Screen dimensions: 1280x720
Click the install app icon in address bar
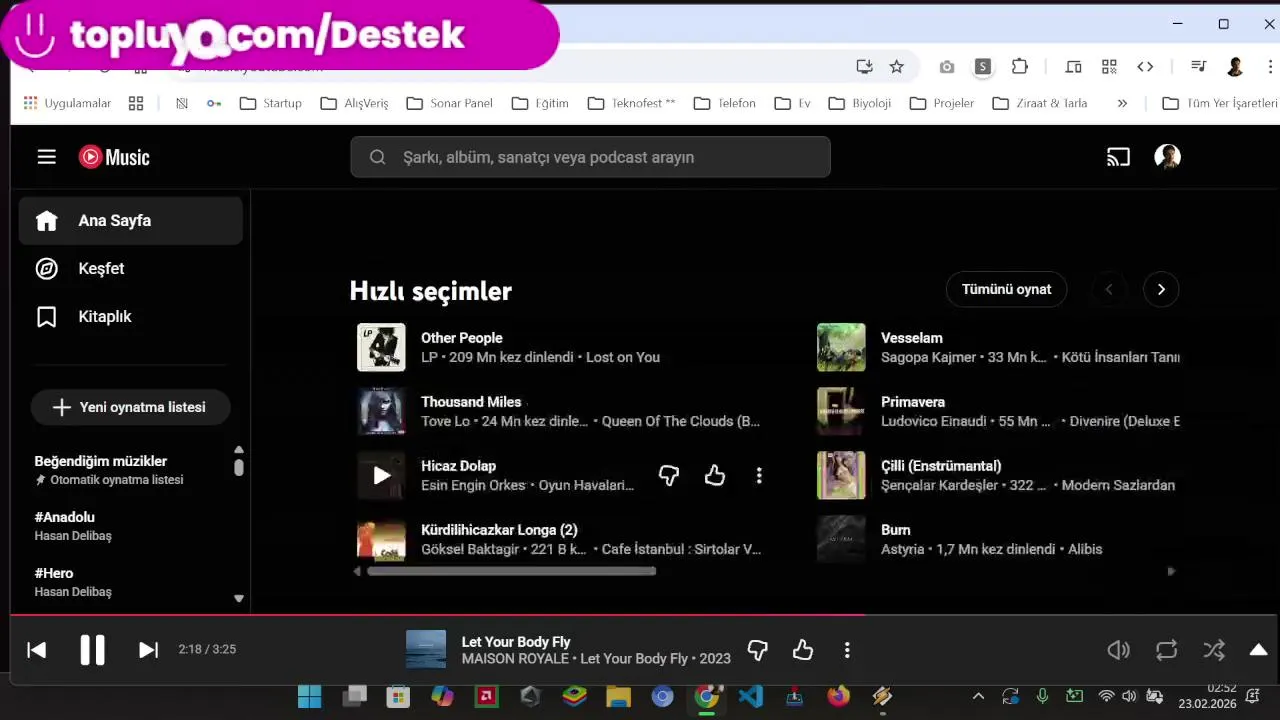864,66
